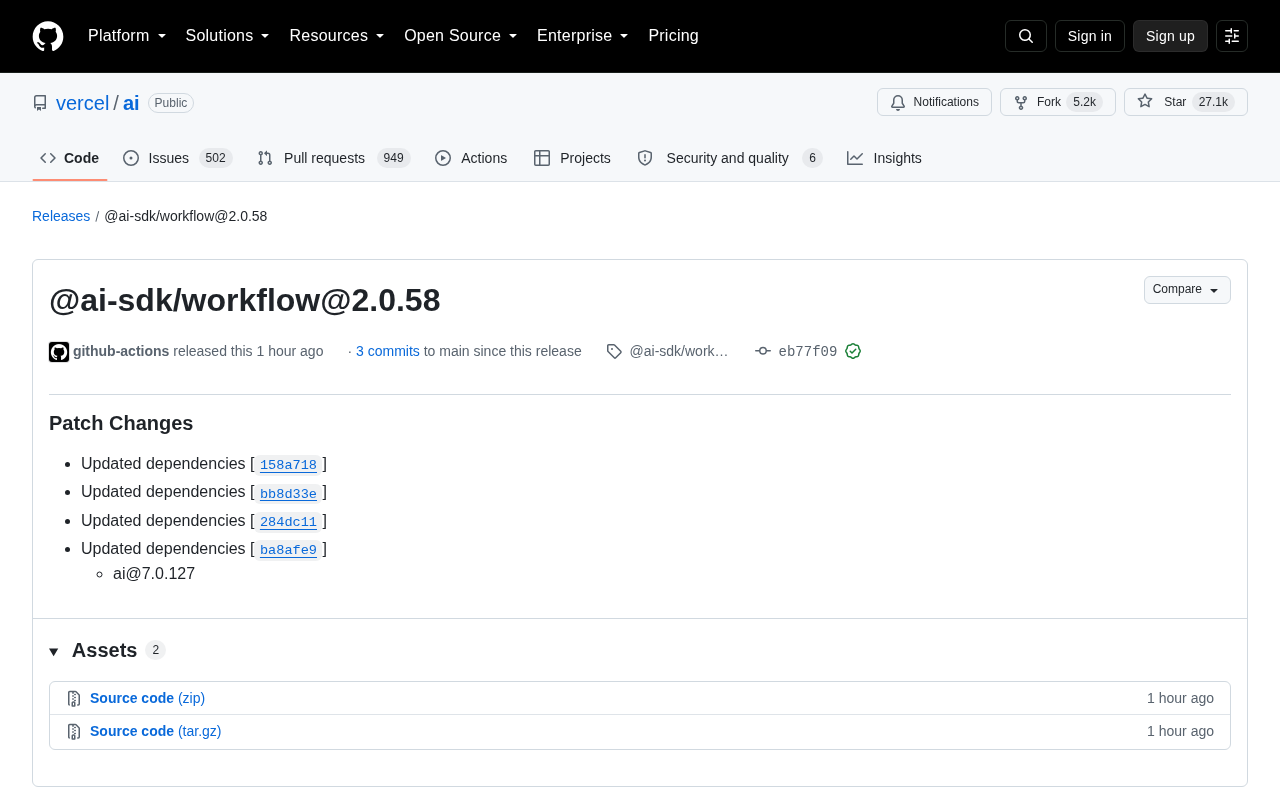Open the Actions tab
This screenshot has width=1280, height=800.
471,158
